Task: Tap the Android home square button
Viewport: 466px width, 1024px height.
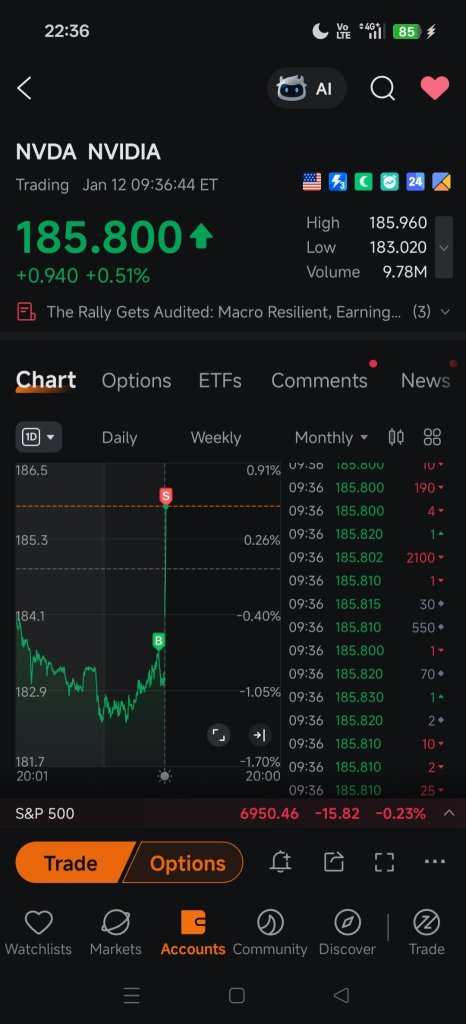Action: [x=236, y=995]
